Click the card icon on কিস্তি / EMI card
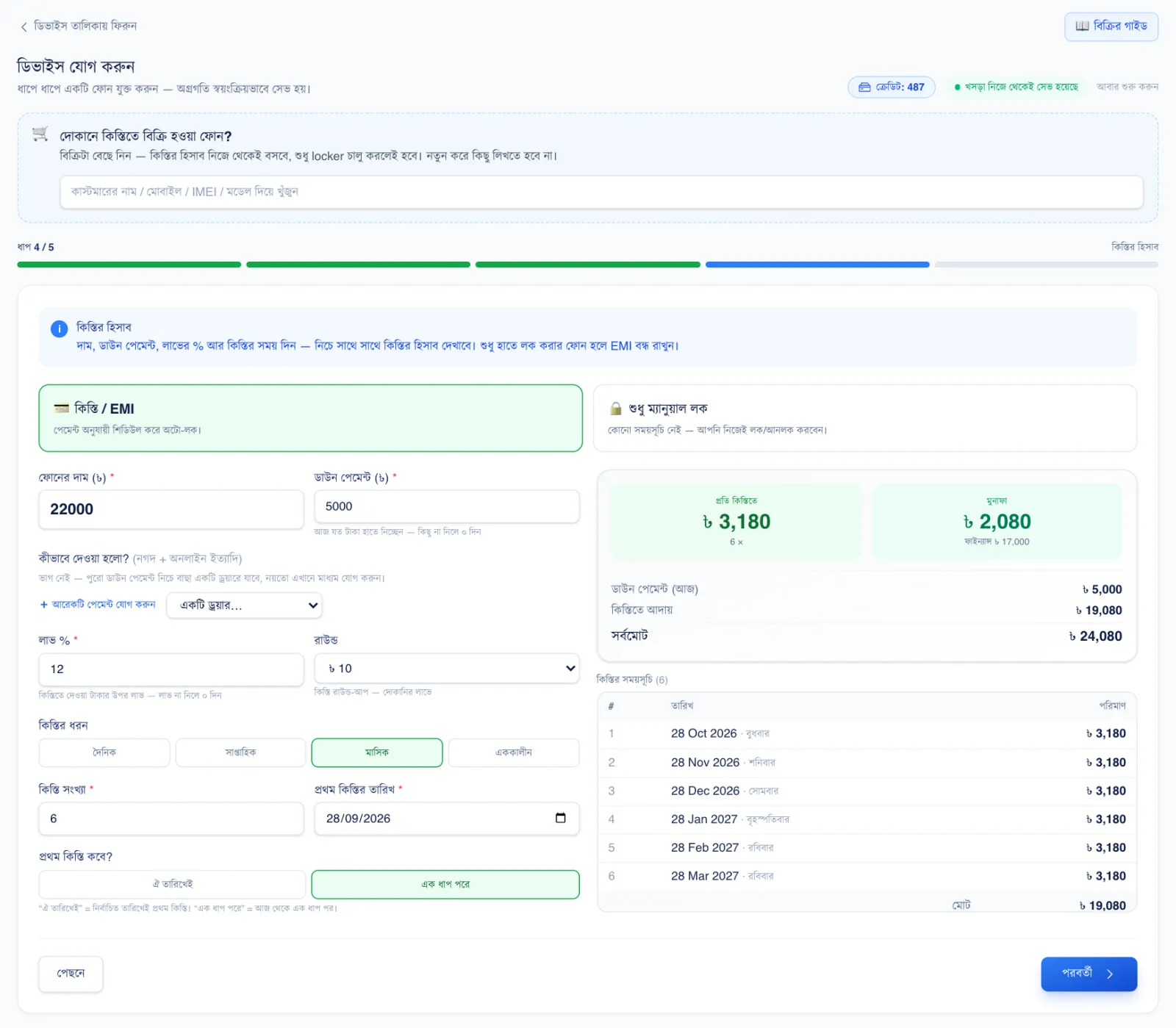The image size is (1176, 1028). coord(61,409)
